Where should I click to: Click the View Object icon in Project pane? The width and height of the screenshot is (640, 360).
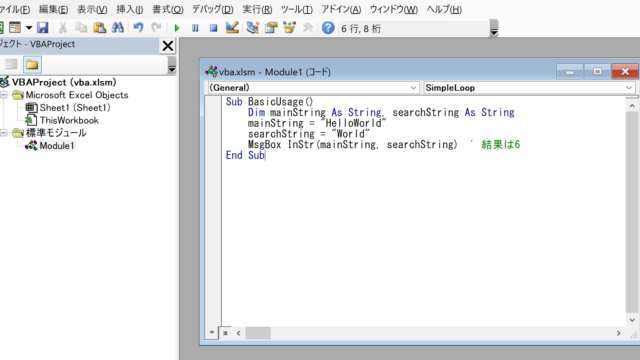click(x=11, y=64)
